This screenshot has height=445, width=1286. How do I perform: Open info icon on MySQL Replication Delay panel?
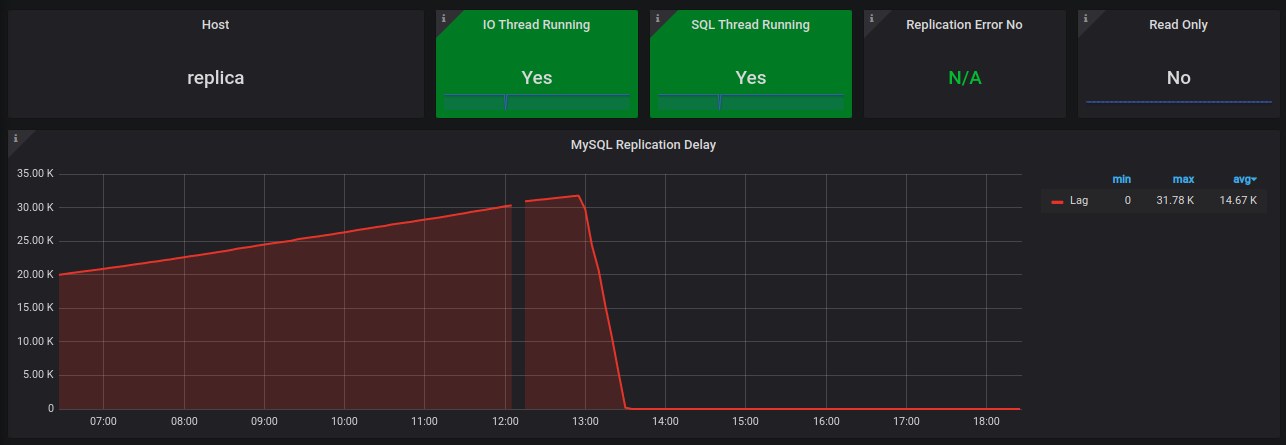point(15,138)
